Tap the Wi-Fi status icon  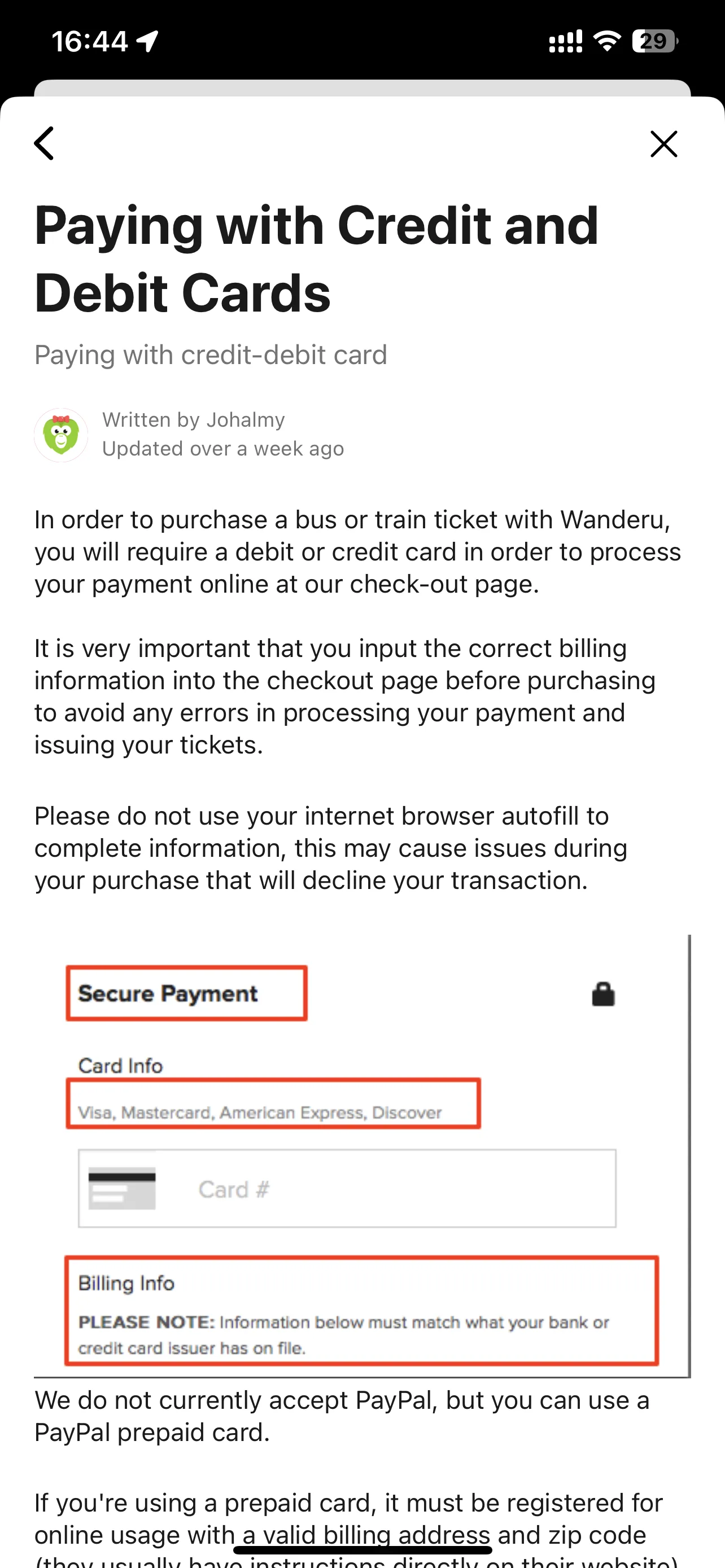pyautogui.click(x=607, y=41)
